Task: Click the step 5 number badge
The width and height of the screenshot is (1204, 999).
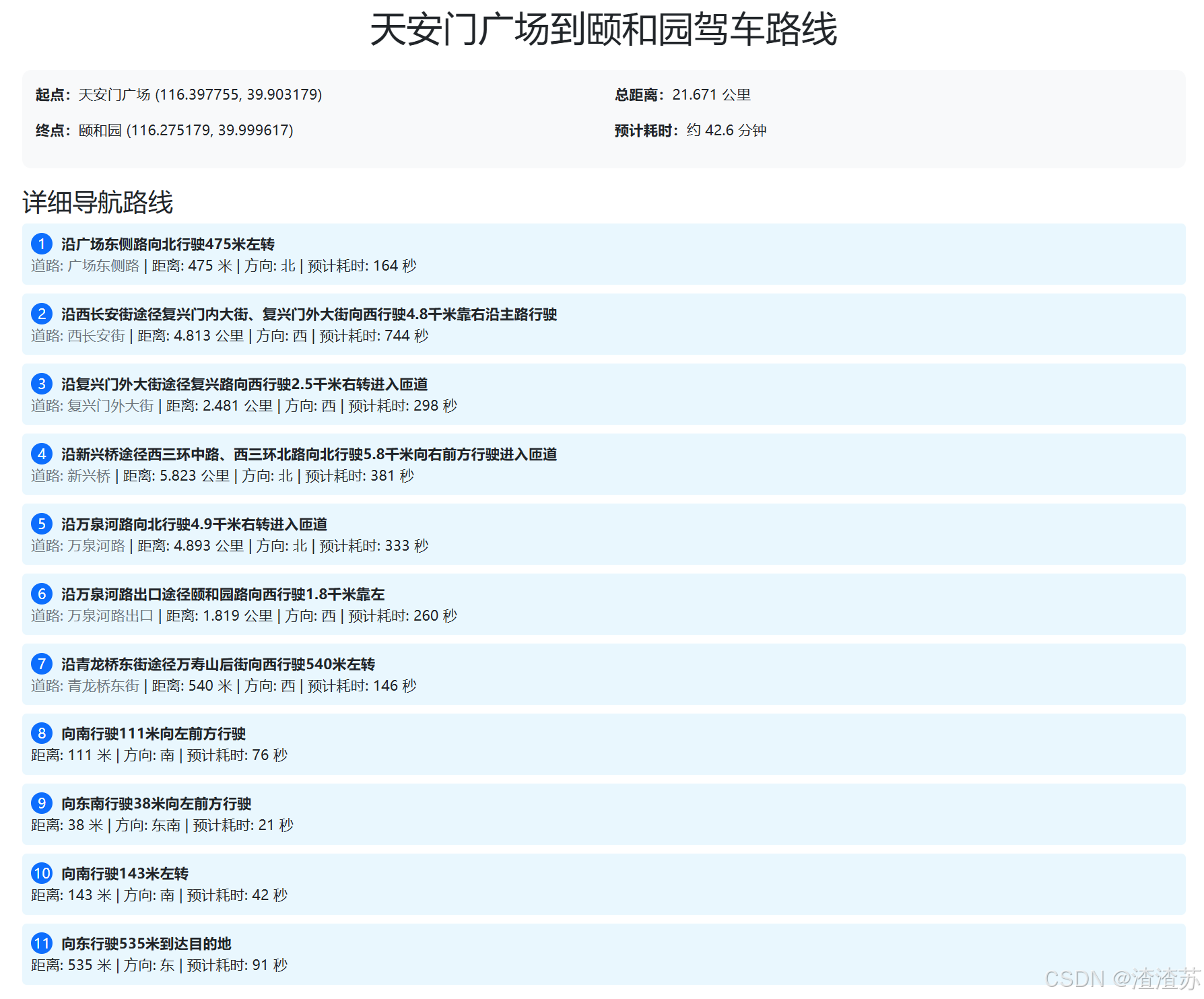Action: pyautogui.click(x=42, y=524)
